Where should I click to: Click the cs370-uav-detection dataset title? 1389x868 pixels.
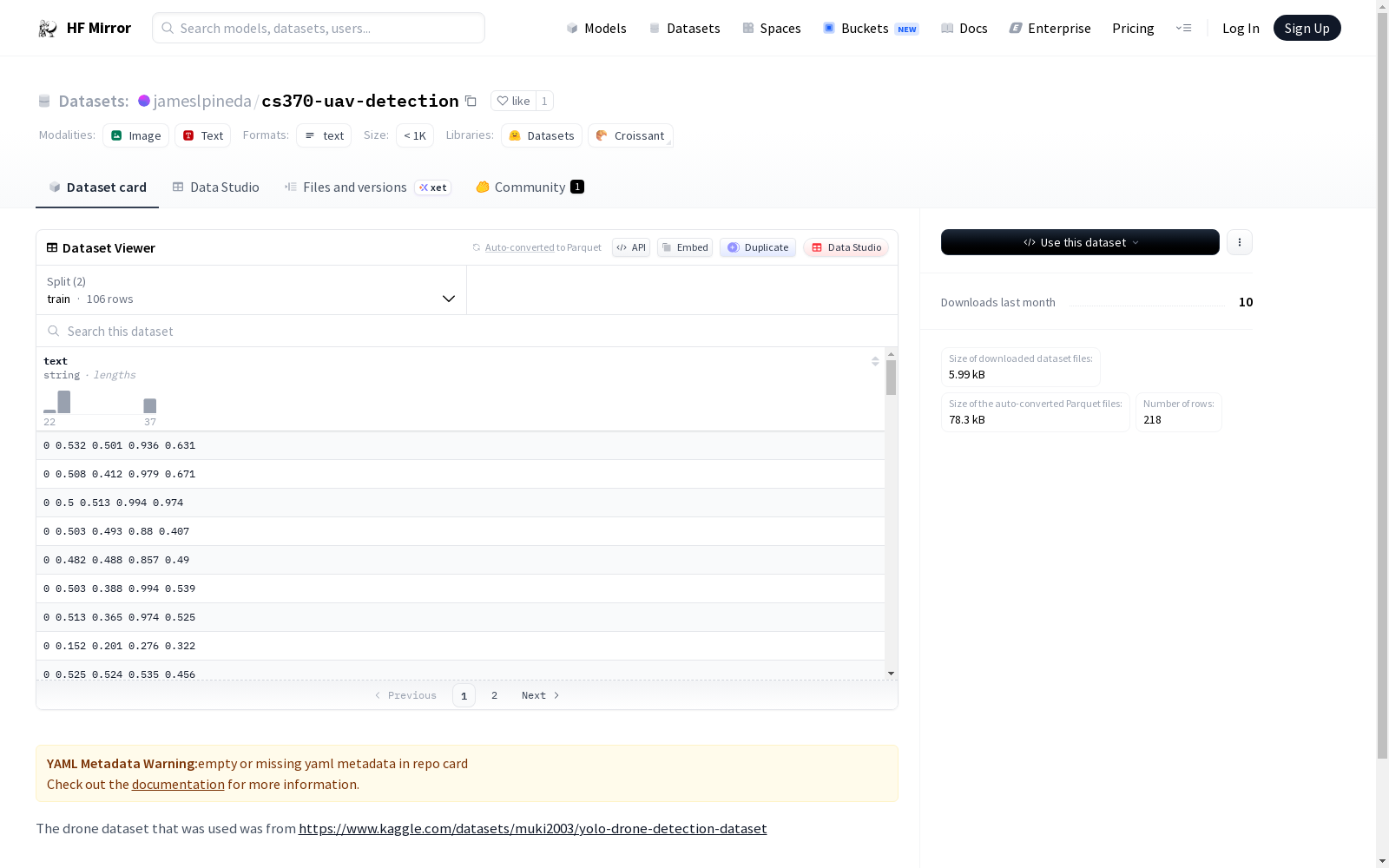click(360, 101)
